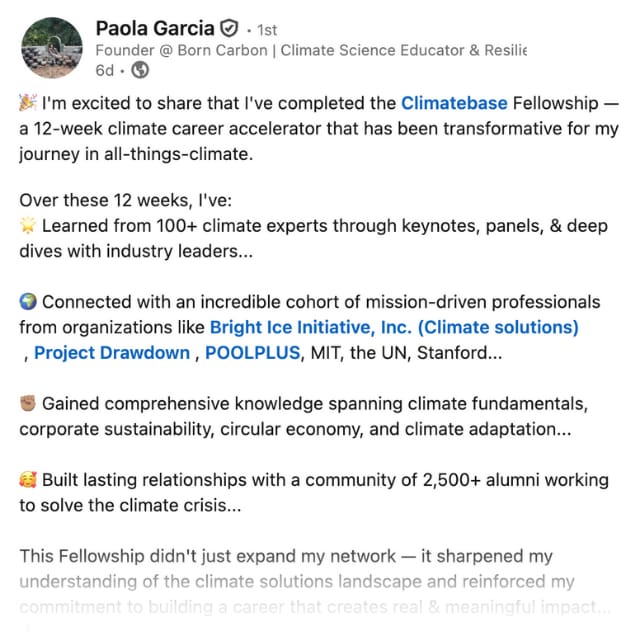
Task: Click the 1st degree connection label
Action: click(263, 29)
